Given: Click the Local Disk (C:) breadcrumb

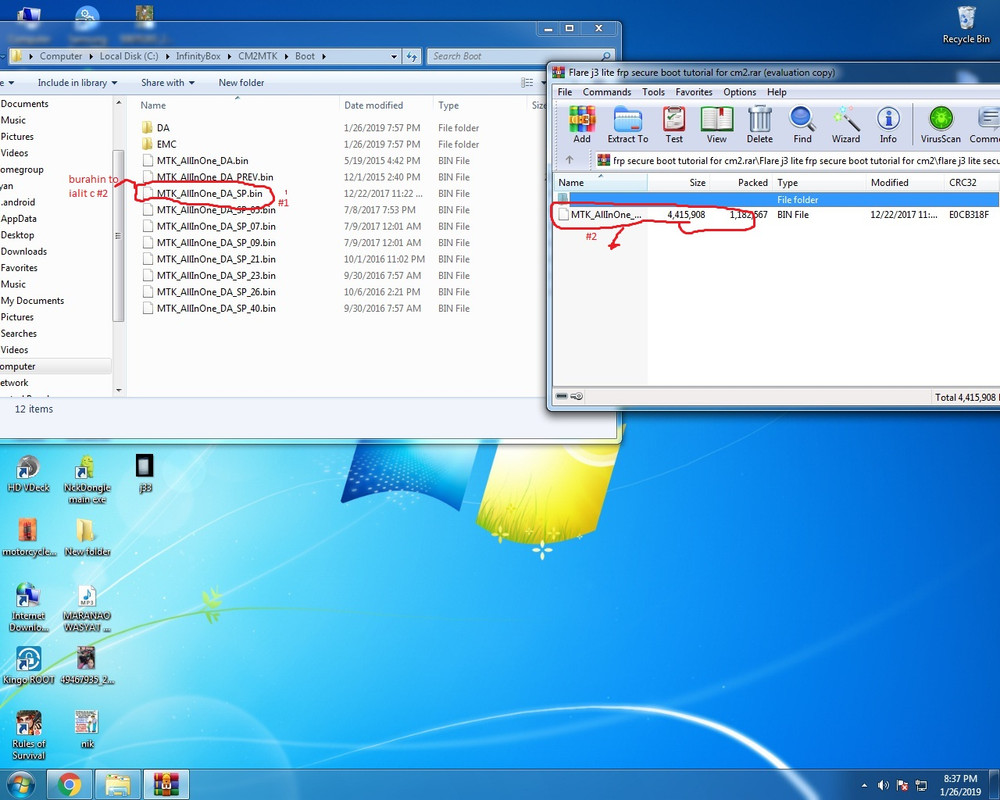Looking at the screenshot, I should pyautogui.click(x=129, y=56).
